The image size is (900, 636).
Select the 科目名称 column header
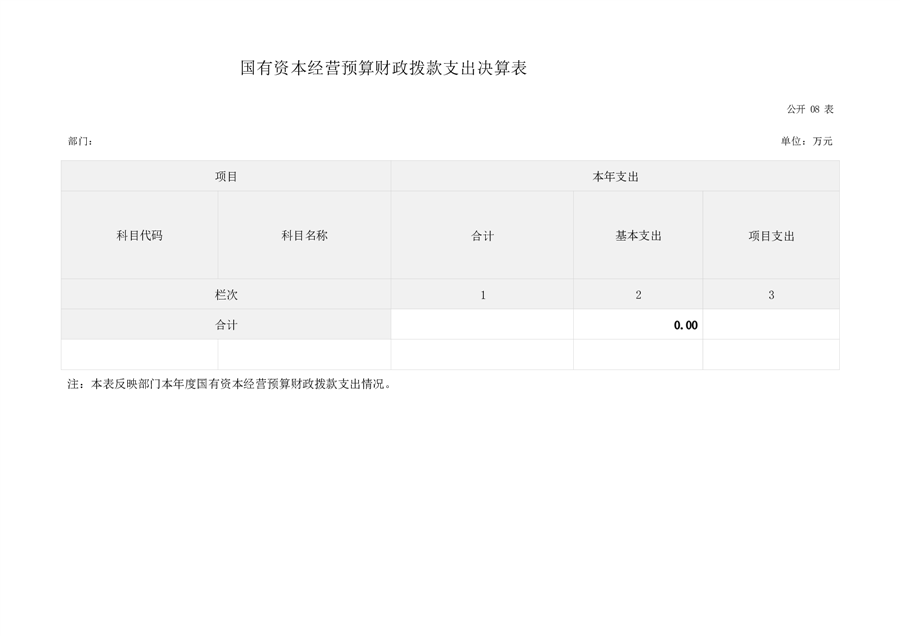point(304,235)
